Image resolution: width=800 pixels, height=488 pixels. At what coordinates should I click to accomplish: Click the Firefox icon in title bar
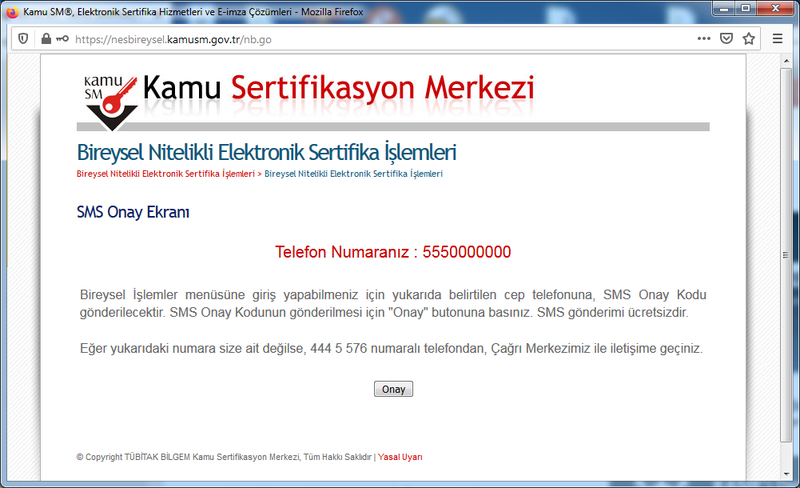coord(12,10)
